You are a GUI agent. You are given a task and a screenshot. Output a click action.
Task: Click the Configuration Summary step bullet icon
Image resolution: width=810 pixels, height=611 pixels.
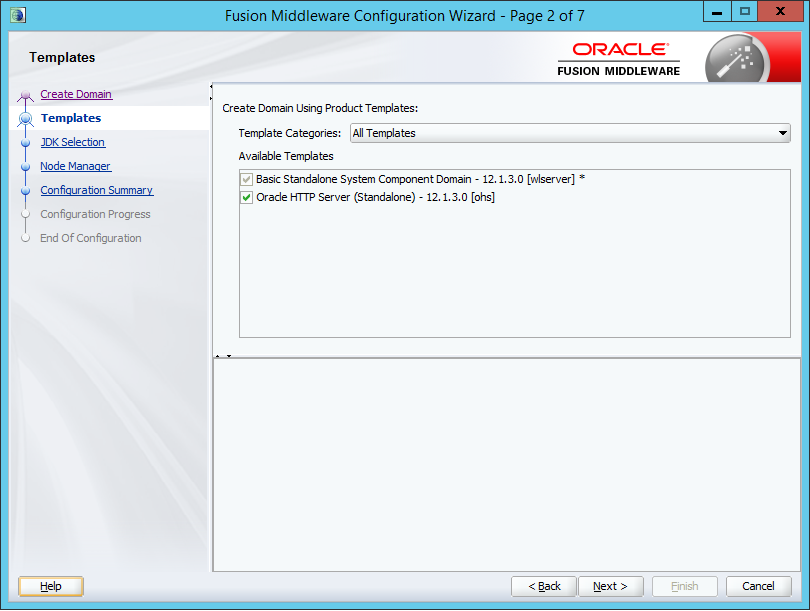pyautogui.click(x=26, y=191)
